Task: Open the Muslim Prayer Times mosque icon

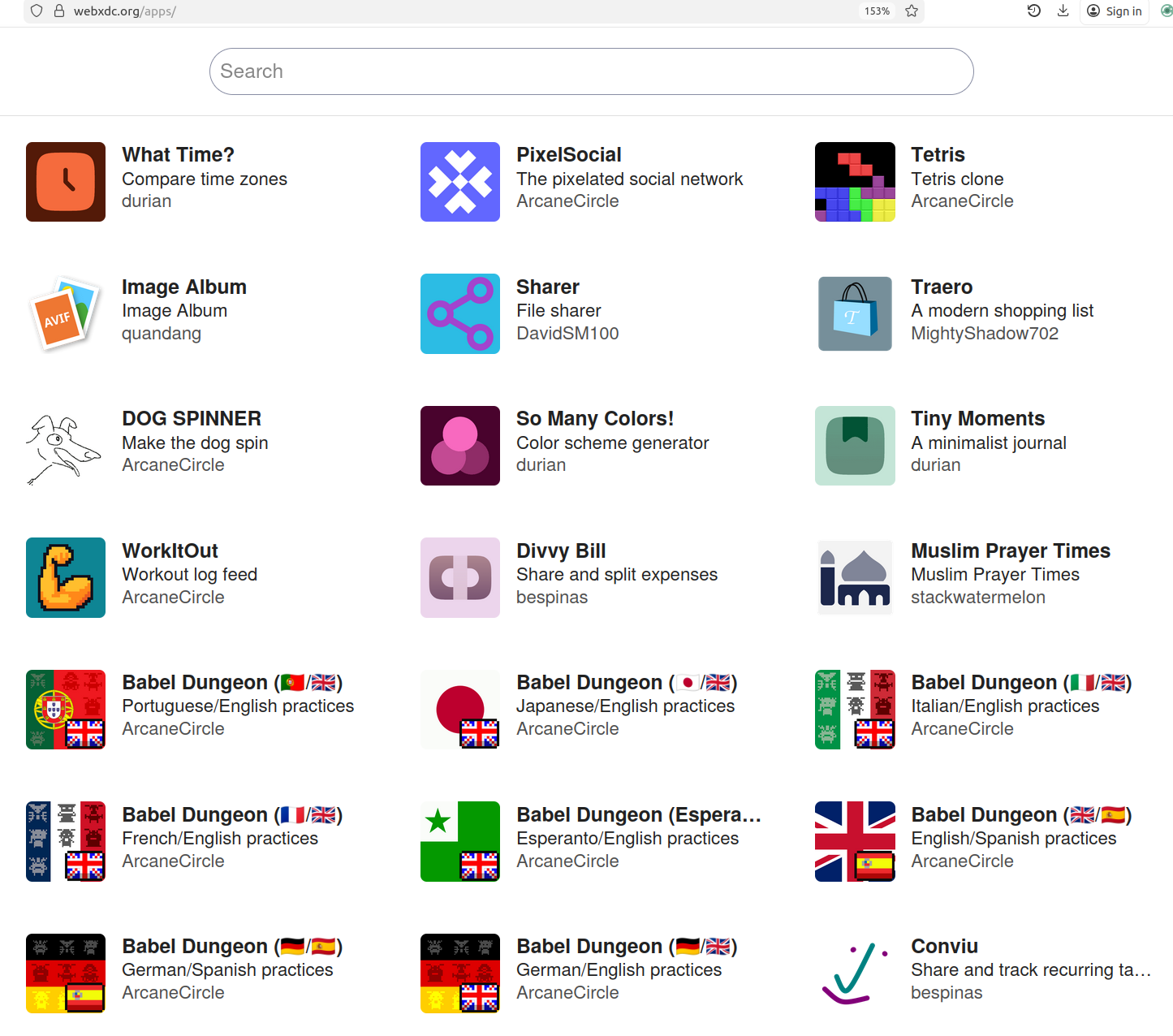Action: (855, 578)
